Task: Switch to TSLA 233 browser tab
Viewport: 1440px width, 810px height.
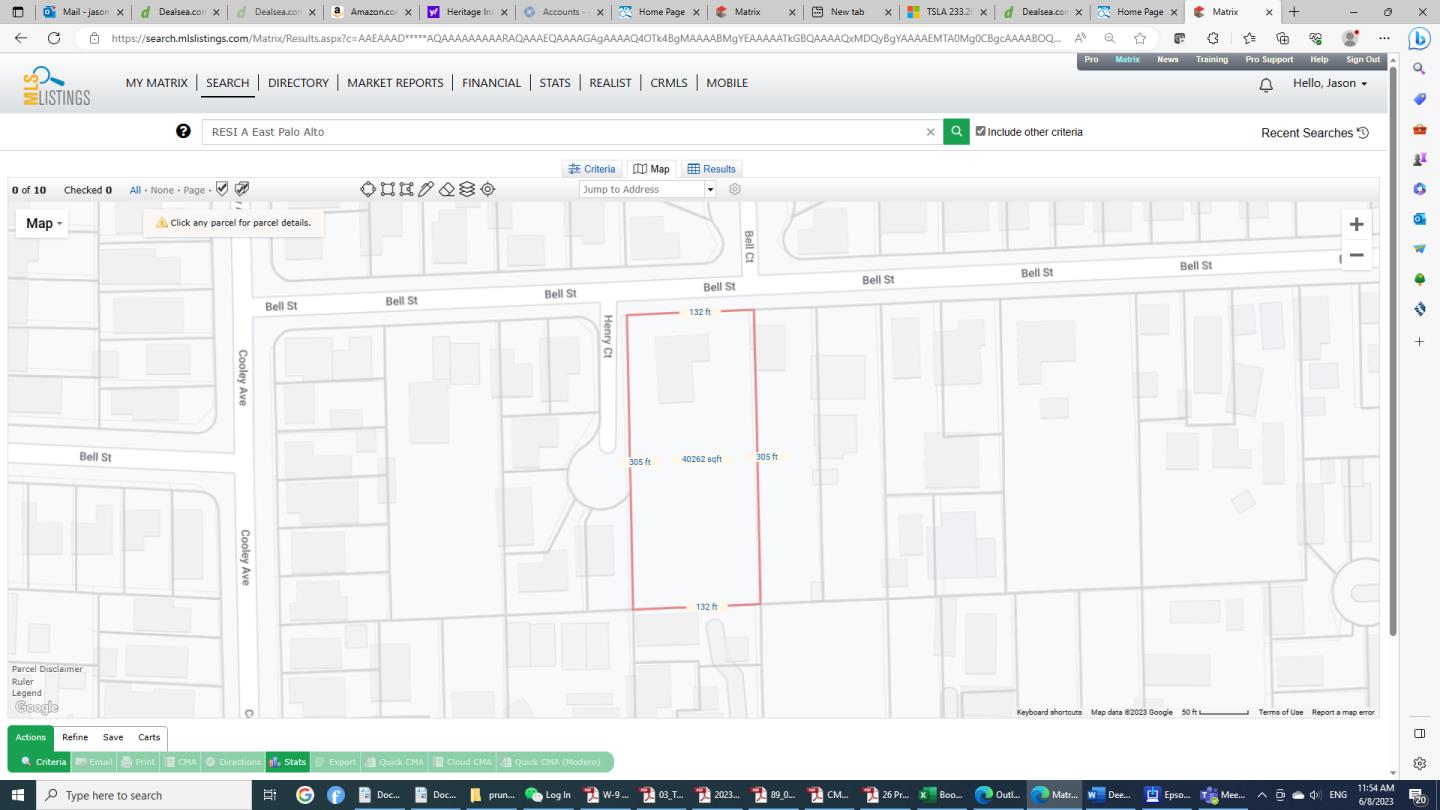Action: point(946,12)
